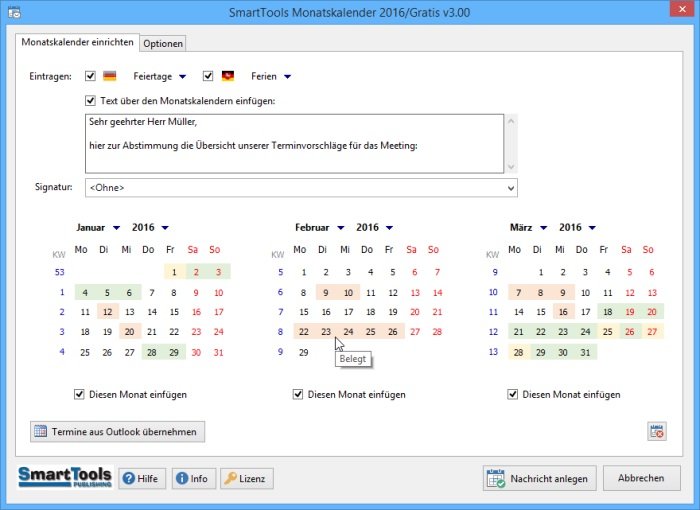The height and width of the screenshot is (510, 700).
Task: Select January 12 highlighted day
Action: tap(108, 312)
